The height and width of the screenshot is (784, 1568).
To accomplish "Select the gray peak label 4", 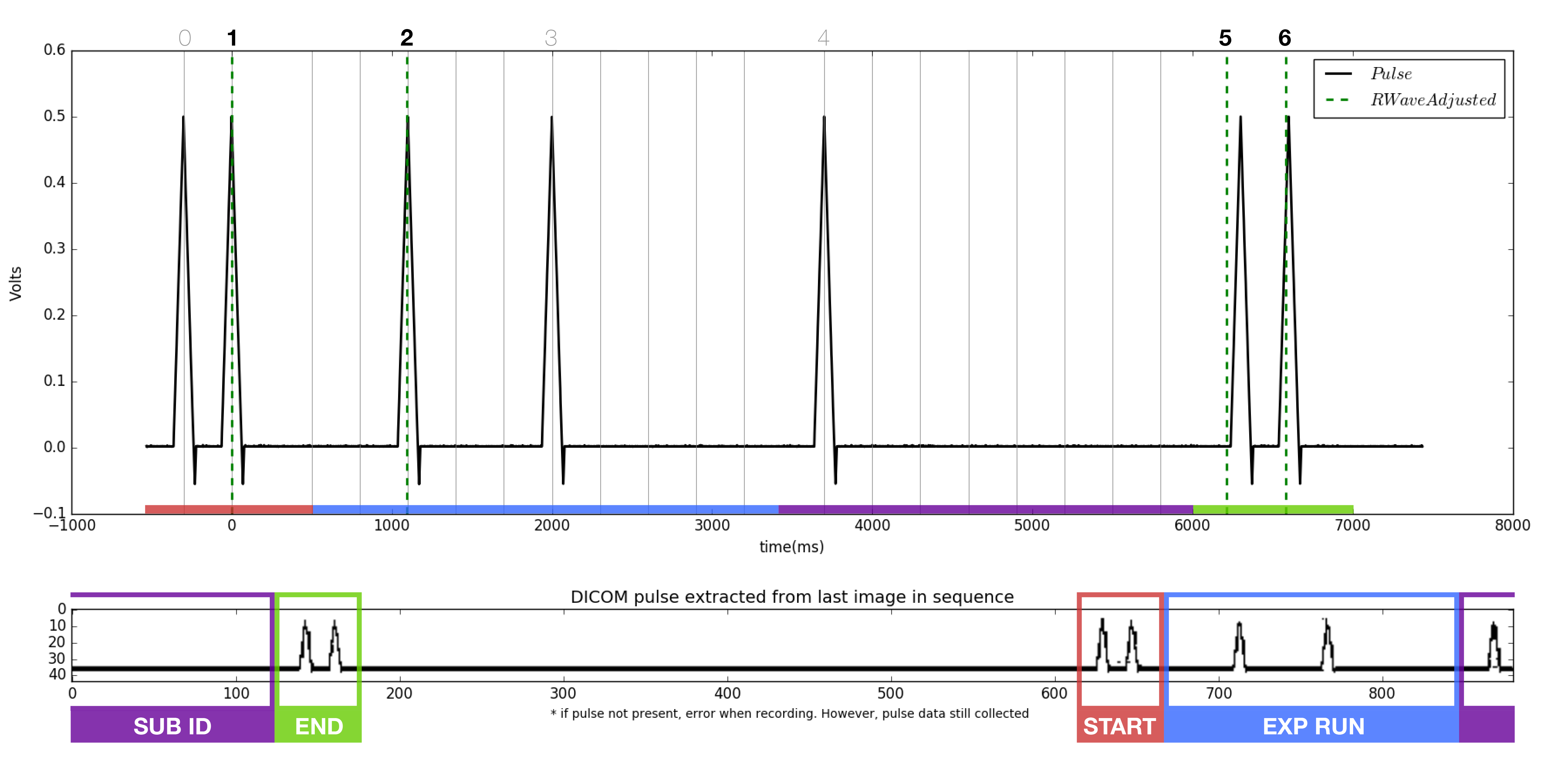I will tap(823, 38).
